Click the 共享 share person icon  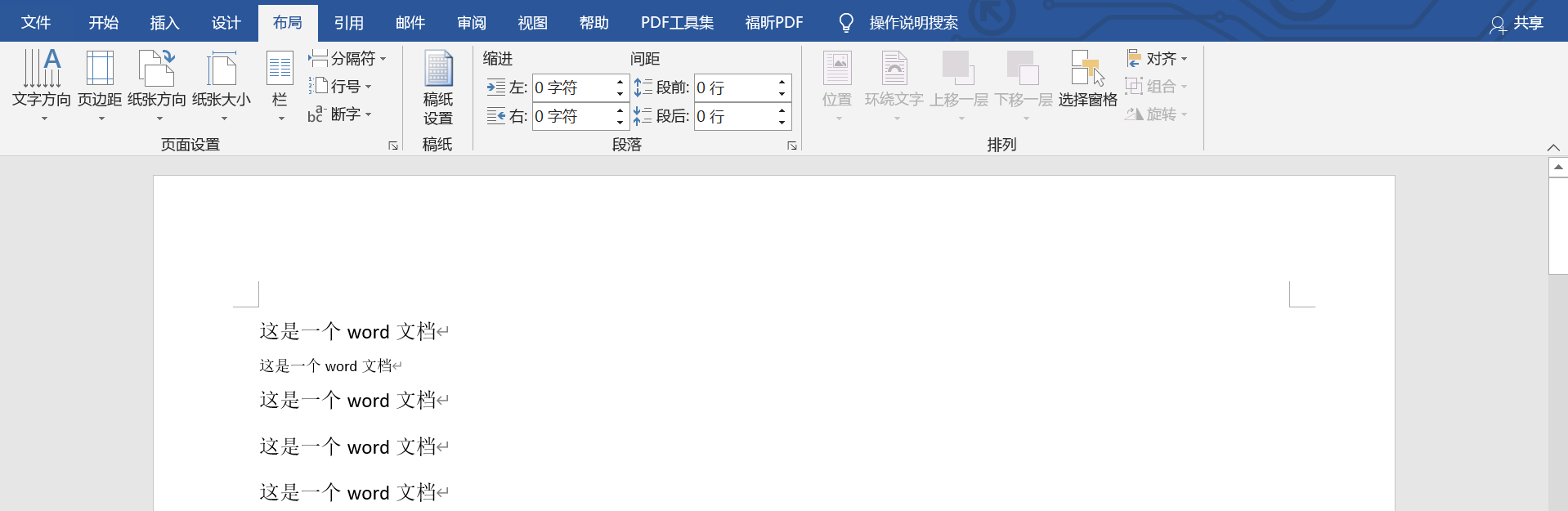click(x=1497, y=25)
